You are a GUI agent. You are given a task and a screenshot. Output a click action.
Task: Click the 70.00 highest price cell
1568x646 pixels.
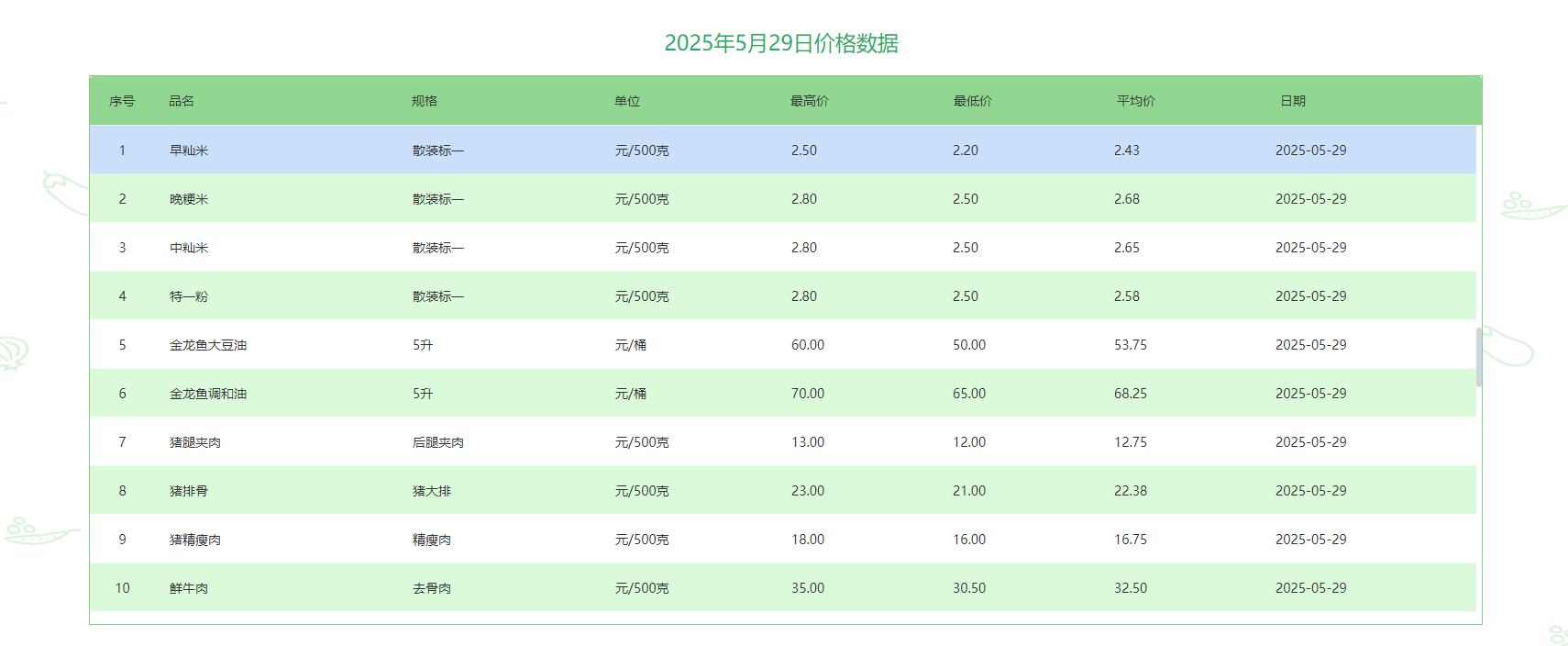pos(808,394)
